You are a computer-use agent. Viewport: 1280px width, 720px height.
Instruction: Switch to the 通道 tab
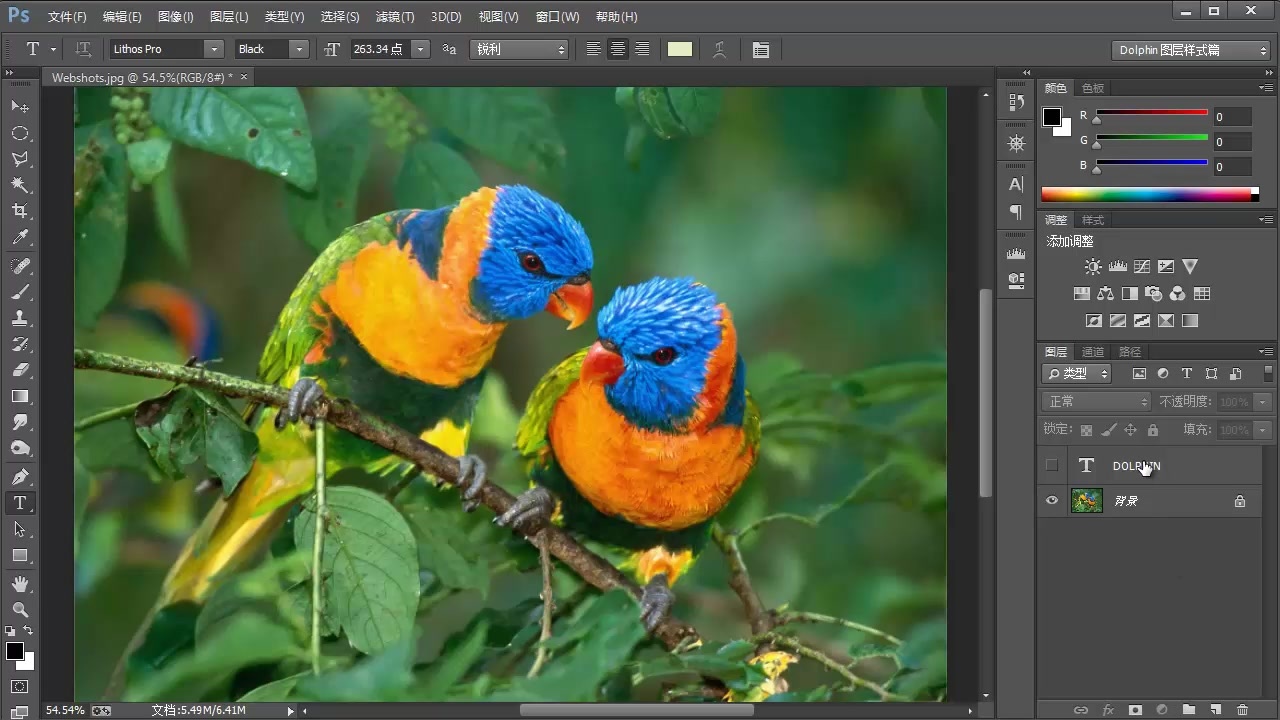pyautogui.click(x=1093, y=352)
